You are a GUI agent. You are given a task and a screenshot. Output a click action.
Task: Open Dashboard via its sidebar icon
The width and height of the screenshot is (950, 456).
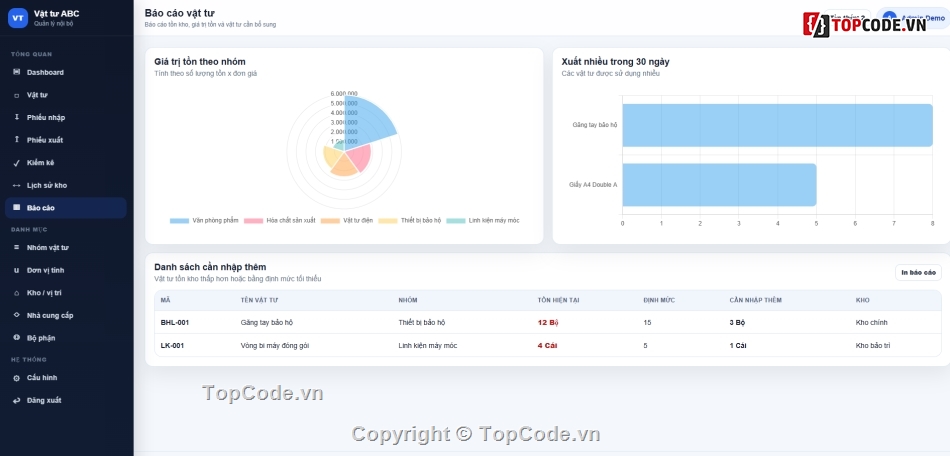point(16,72)
